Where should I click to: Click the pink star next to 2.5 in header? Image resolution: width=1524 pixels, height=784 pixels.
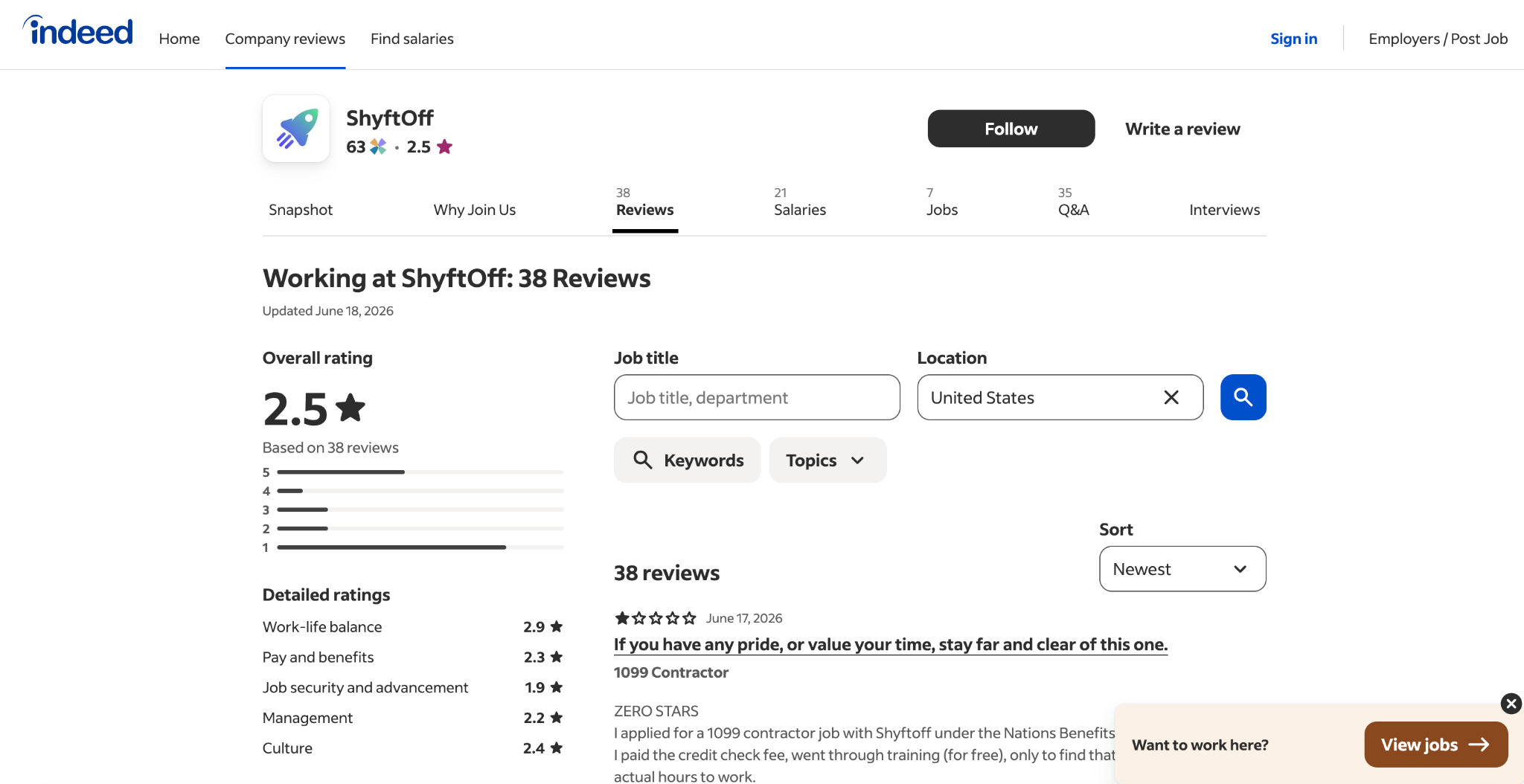(x=445, y=147)
